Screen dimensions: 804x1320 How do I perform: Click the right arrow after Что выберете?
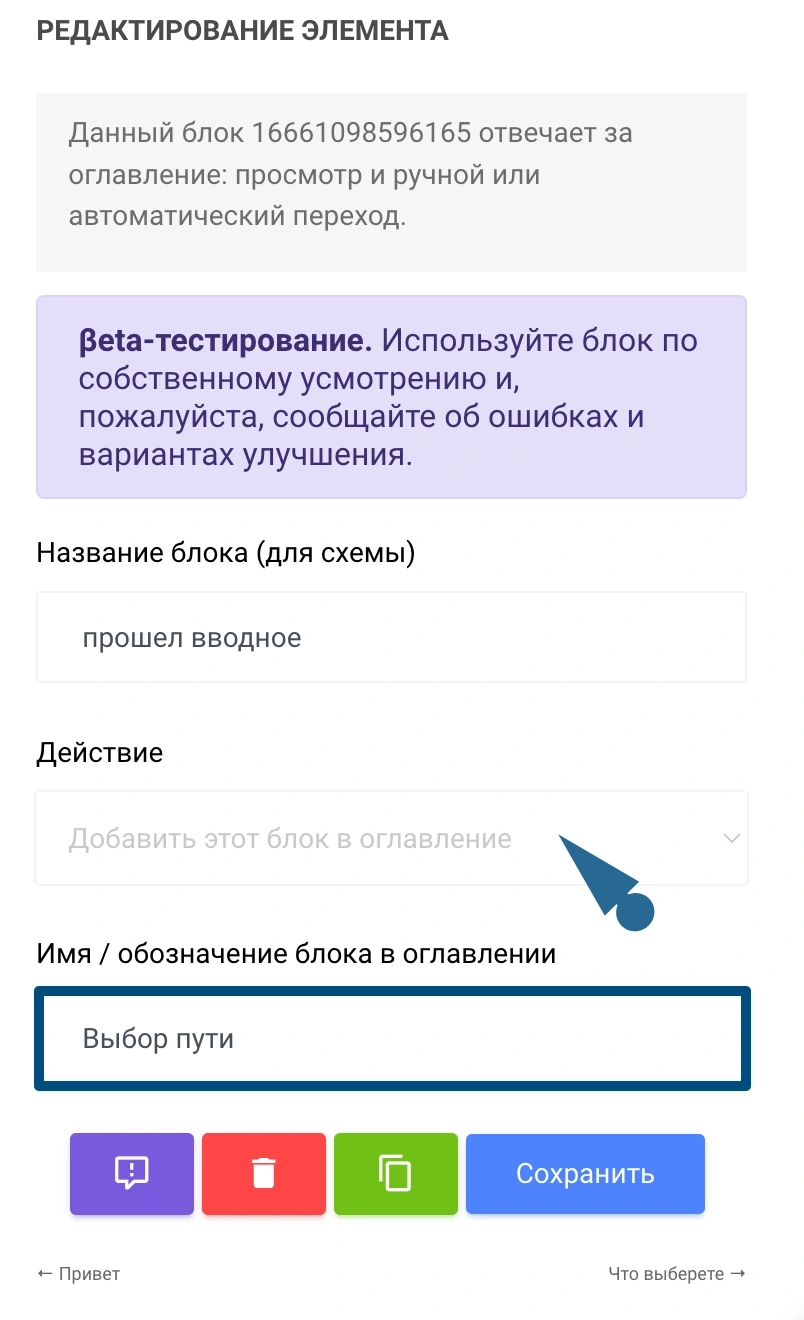tap(738, 1273)
